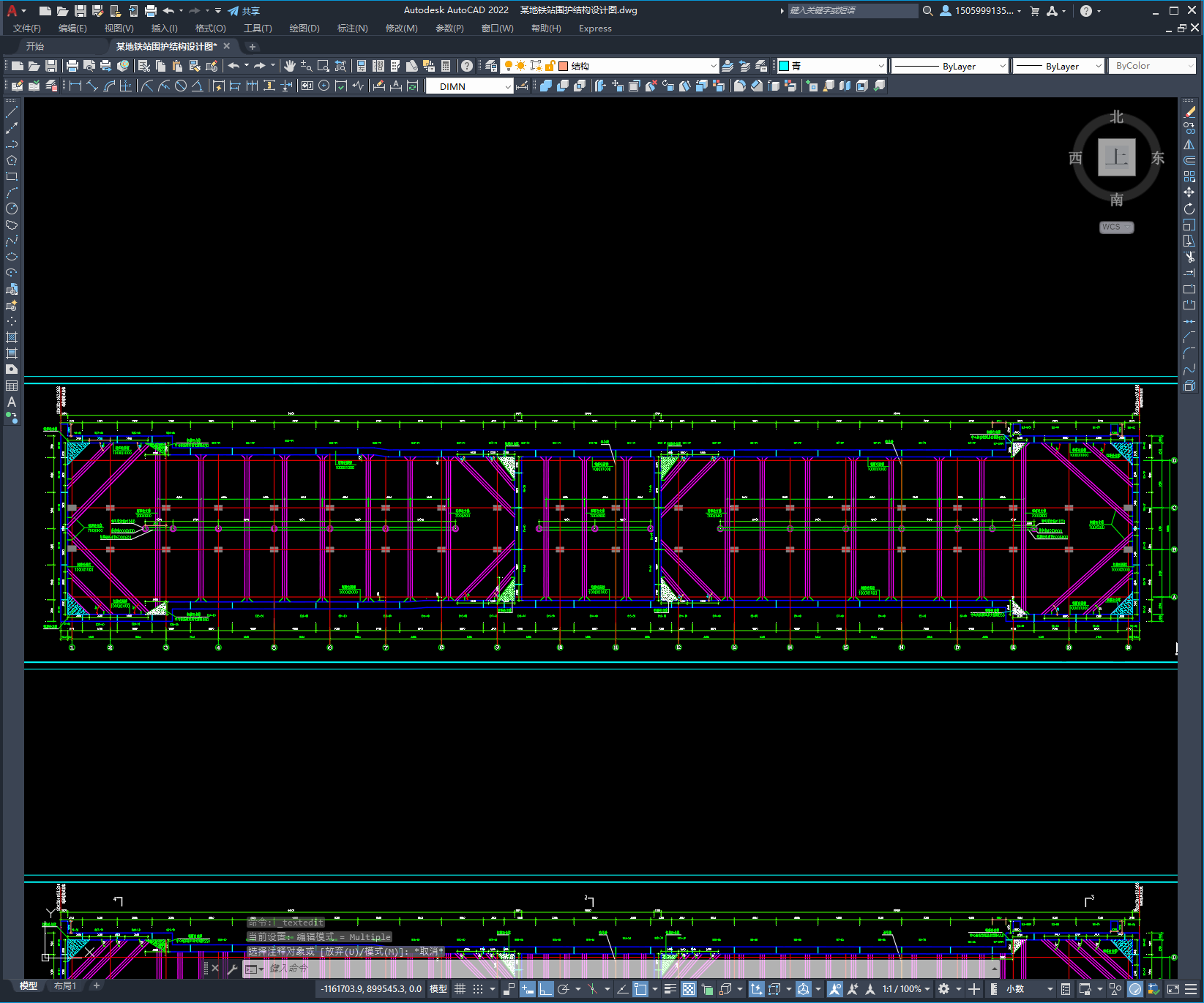This screenshot has height=1003, width=1204.
Task: Select the Mirror tool in modify toolbar
Action: coord(1189,144)
